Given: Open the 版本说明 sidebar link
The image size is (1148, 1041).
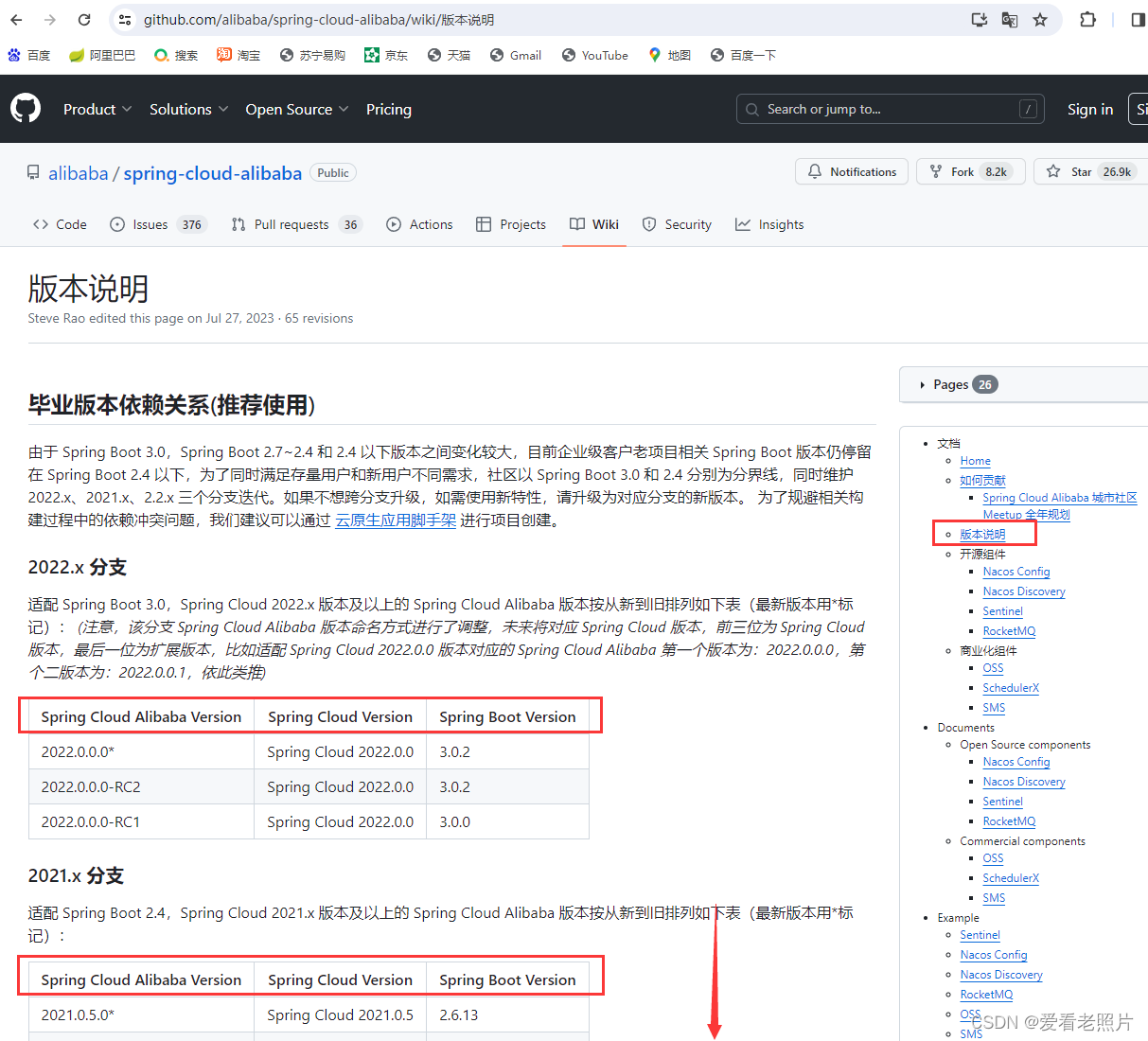Looking at the screenshot, I should pyautogui.click(x=982, y=535).
